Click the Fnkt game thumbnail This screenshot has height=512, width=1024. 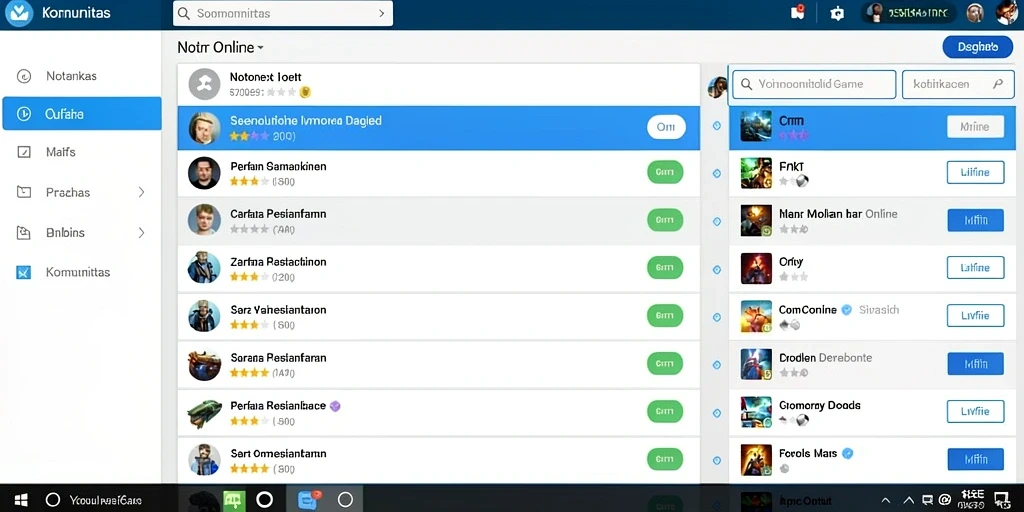[x=756, y=173]
